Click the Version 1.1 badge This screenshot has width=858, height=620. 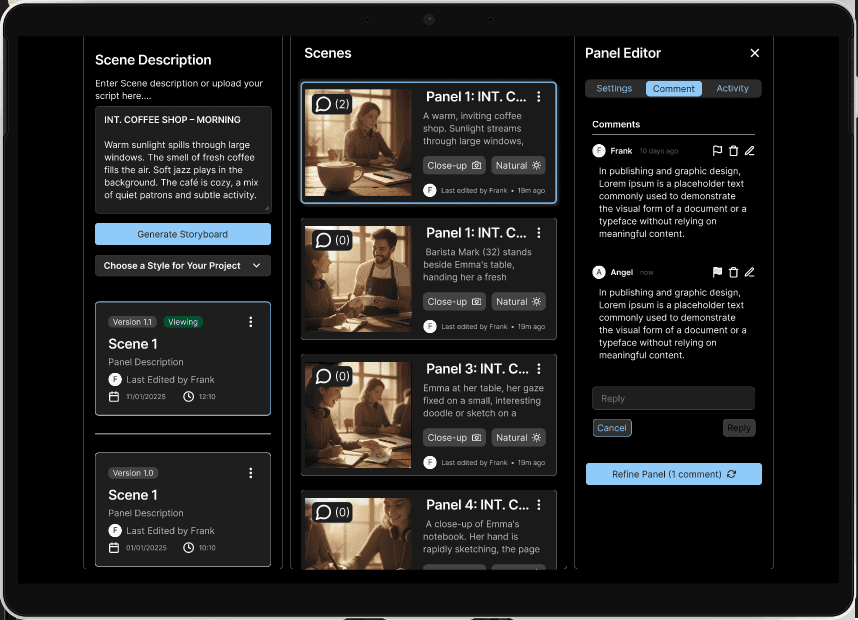pyautogui.click(x=132, y=322)
